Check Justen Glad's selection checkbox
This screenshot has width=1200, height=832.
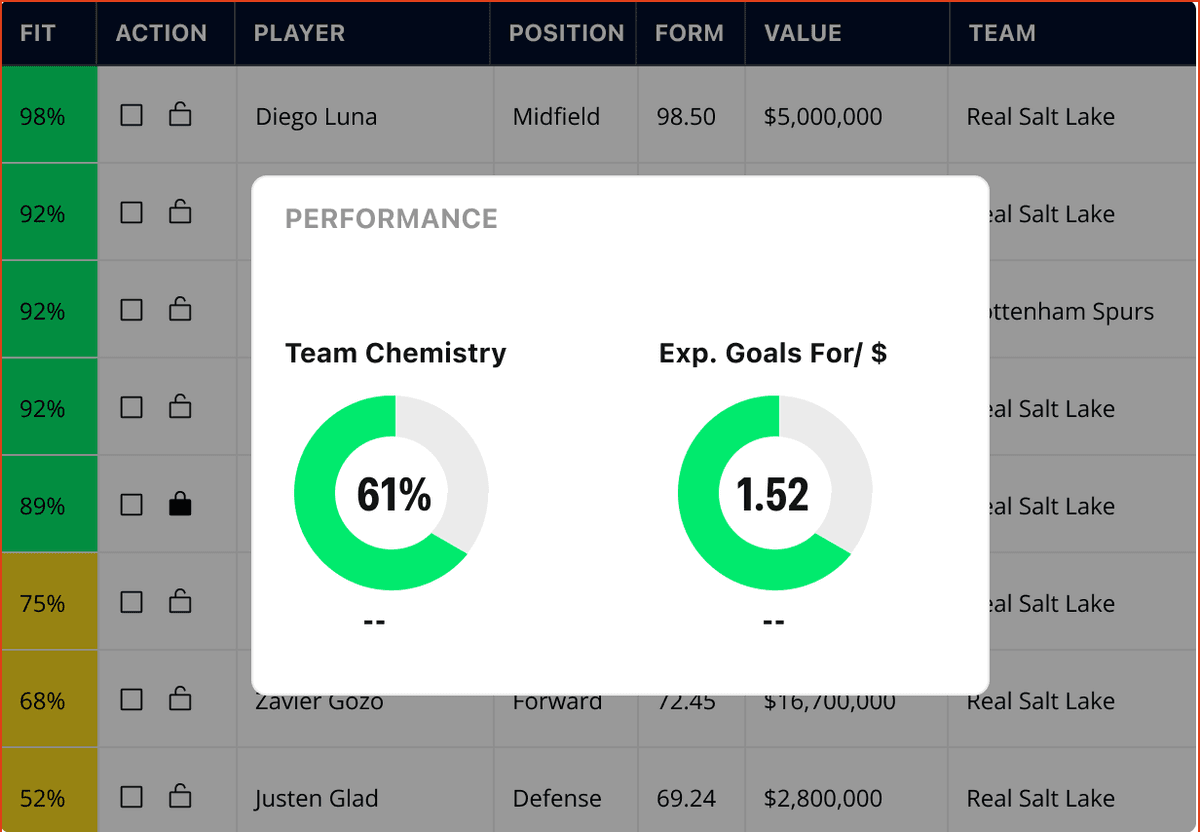(131, 797)
